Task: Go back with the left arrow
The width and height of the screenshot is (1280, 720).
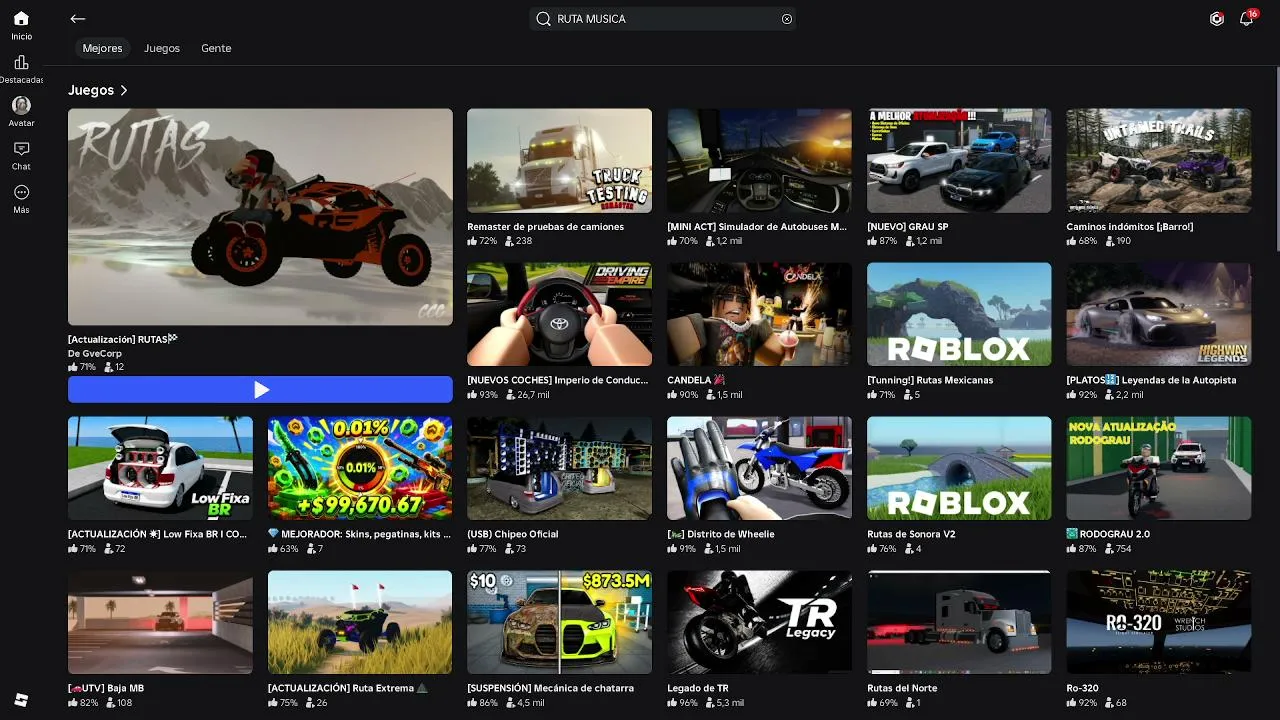Action: (x=78, y=19)
